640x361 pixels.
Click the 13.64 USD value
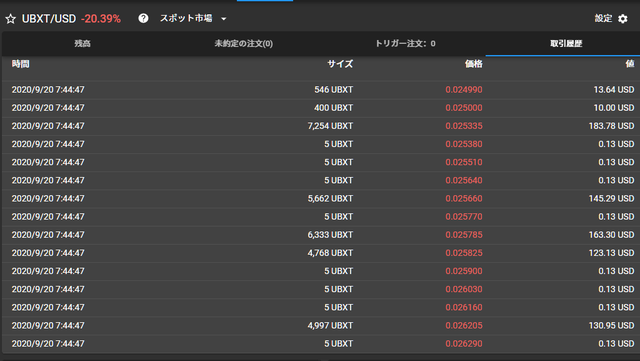click(614, 89)
